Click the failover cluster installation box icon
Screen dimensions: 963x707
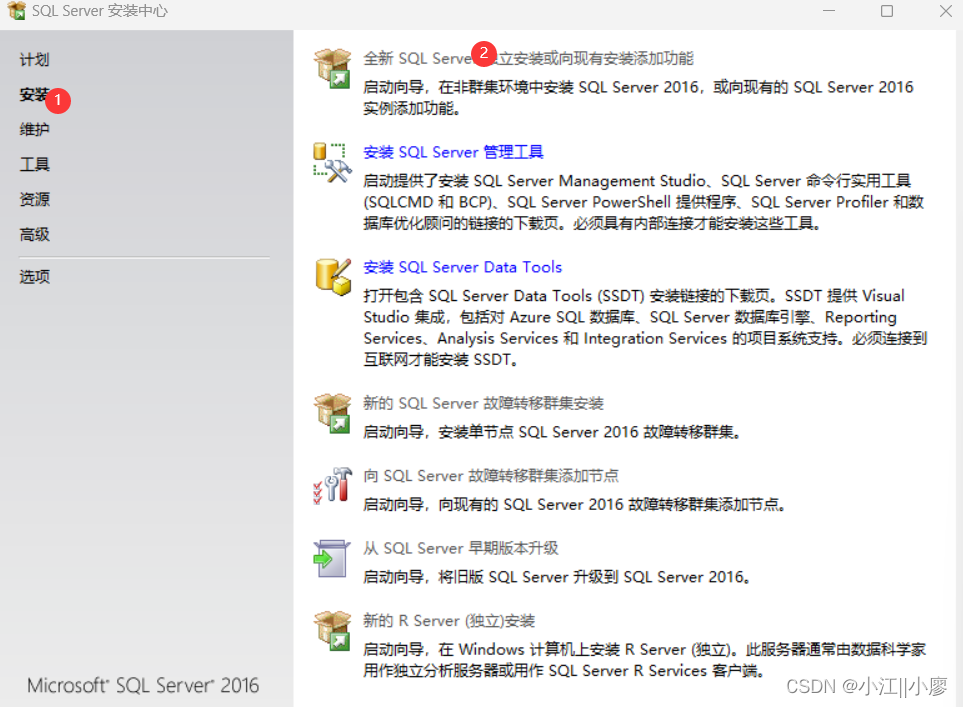[332, 414]
